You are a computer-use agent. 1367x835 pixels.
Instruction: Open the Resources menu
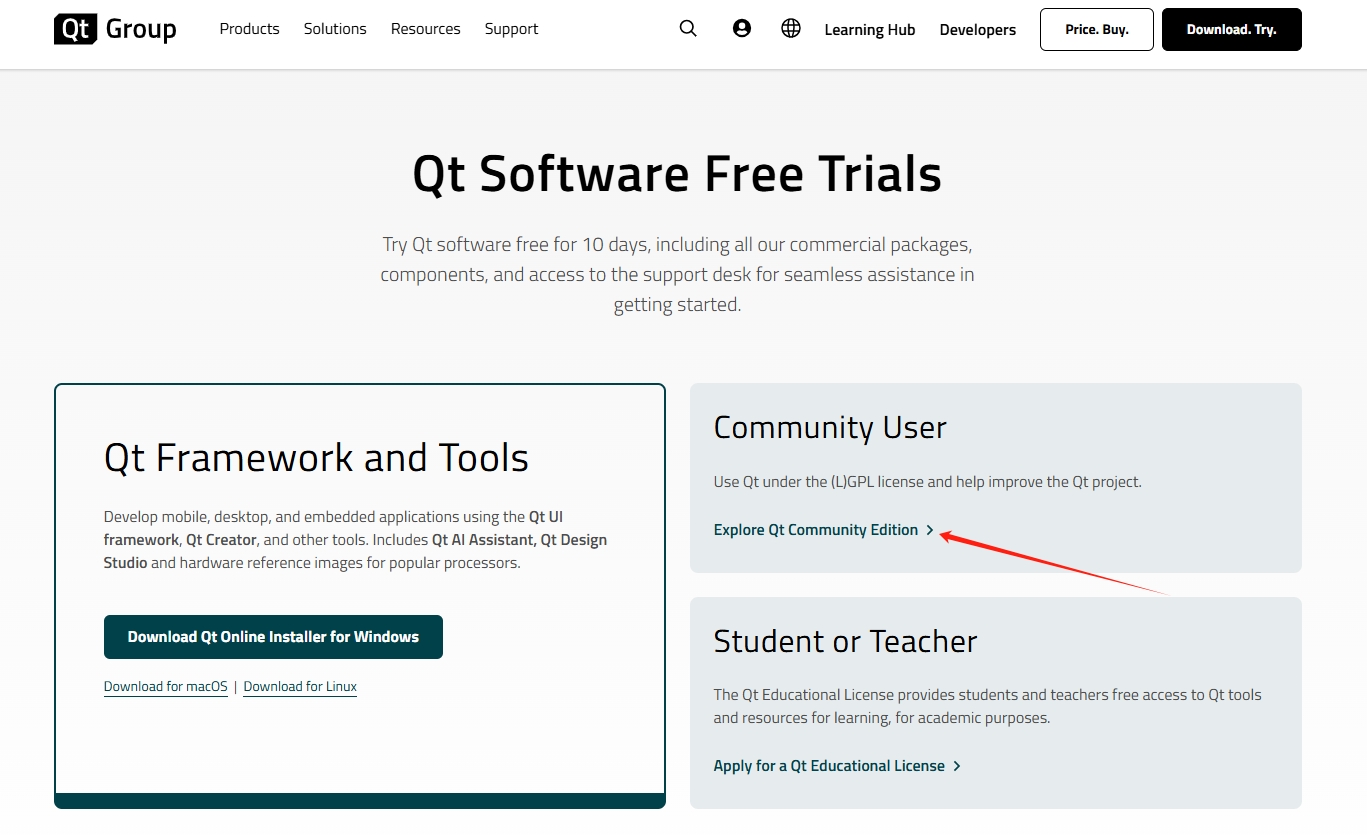[426, 29]
